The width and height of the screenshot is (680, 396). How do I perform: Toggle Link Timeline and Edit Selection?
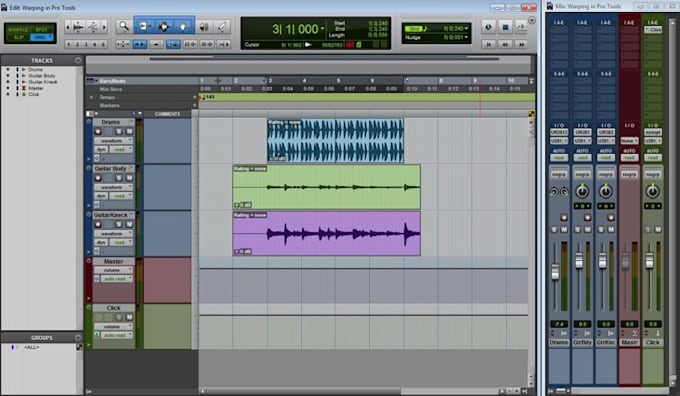(173, 44)
